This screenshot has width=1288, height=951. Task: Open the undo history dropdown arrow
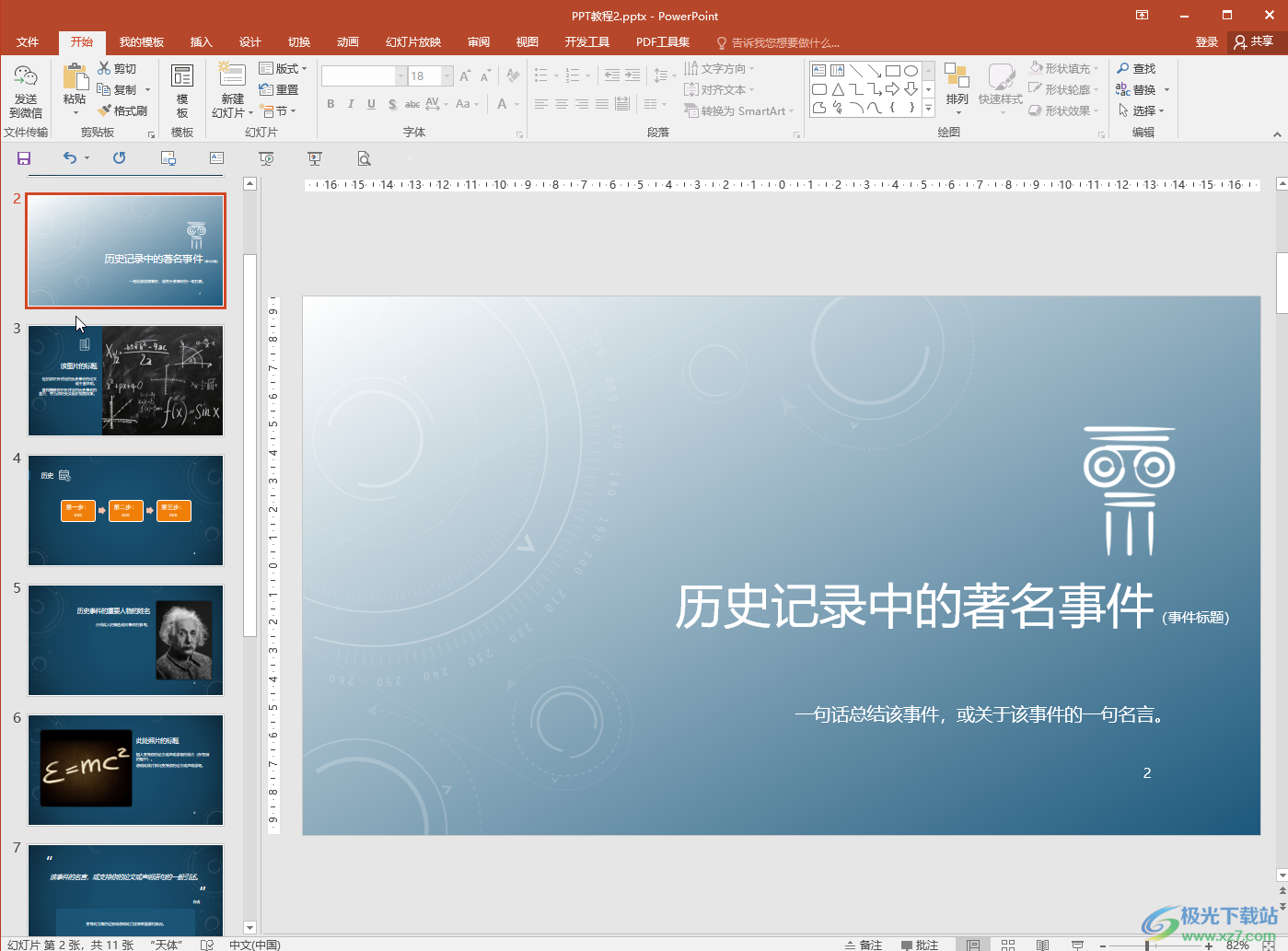coord(87,158)
